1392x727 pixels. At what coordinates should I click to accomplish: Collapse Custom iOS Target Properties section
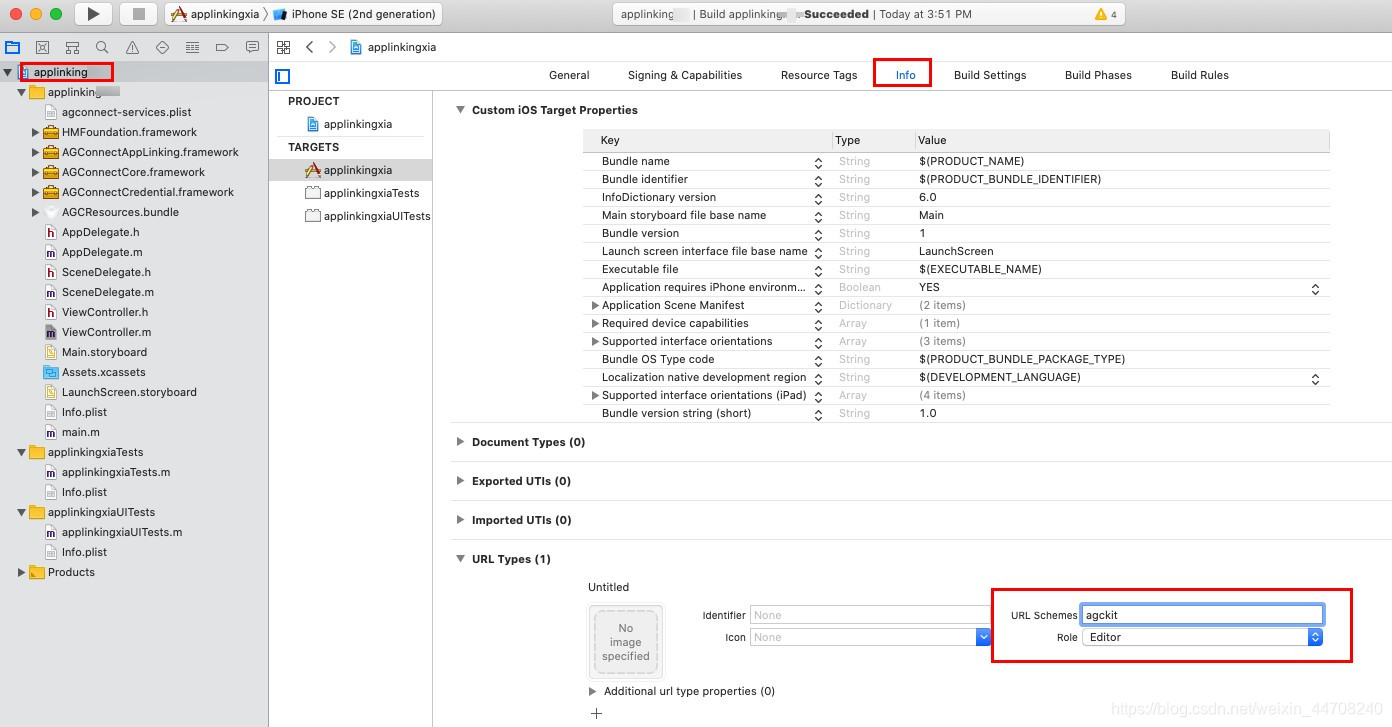click(460, 110)
